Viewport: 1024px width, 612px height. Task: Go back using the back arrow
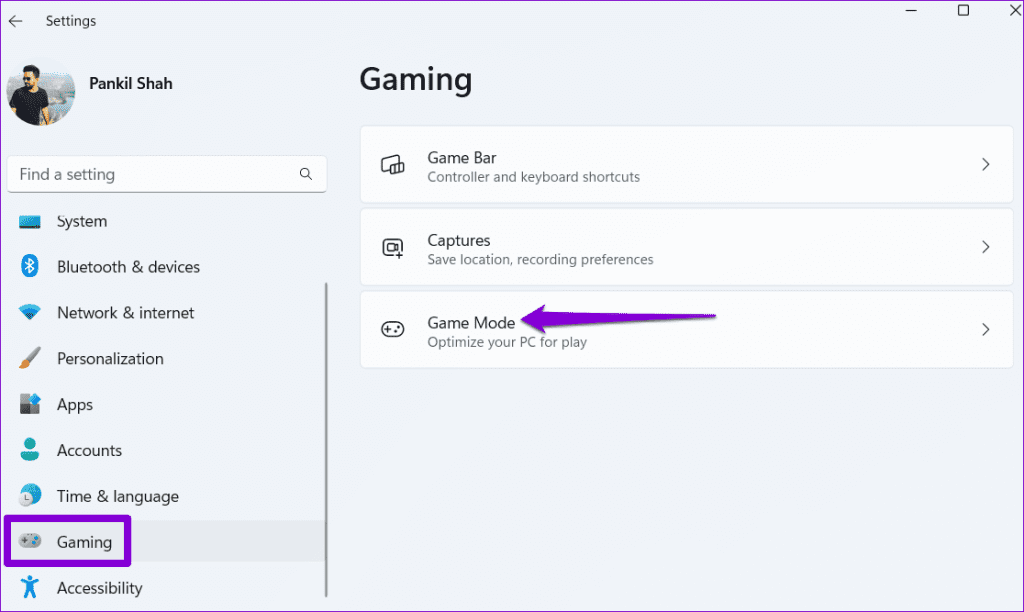coord(16,21)
